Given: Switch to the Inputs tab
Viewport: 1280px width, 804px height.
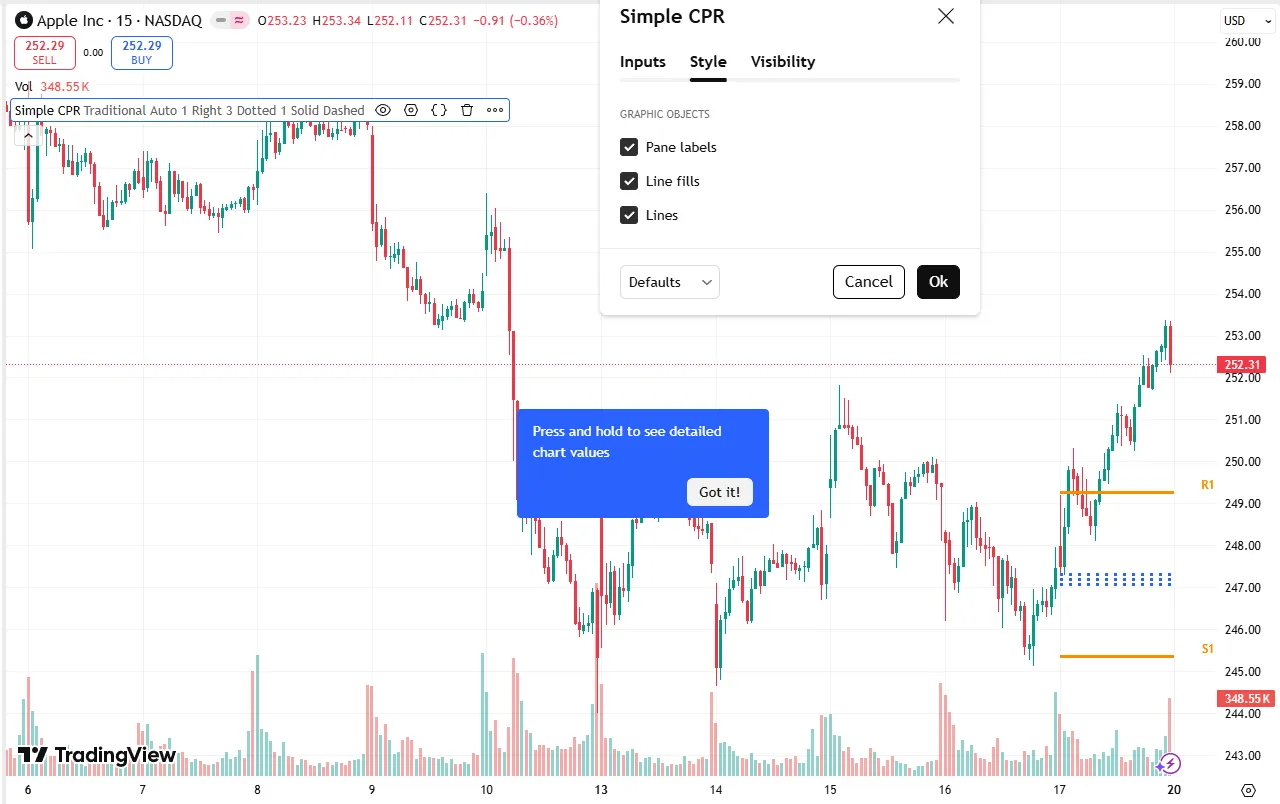Looking at the screenshot, I should (x=642, y=62).
